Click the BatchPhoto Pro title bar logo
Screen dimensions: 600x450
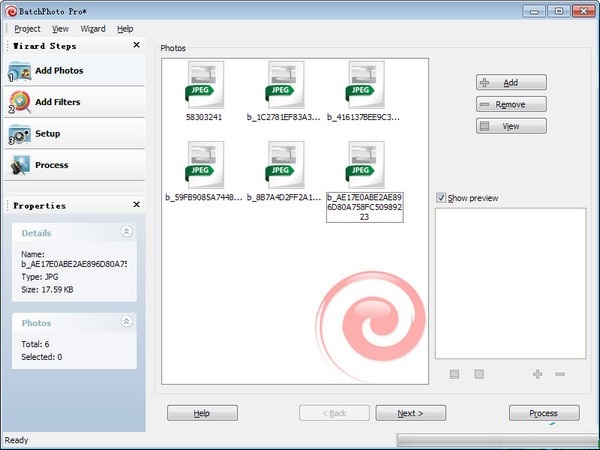pos(11,11)
